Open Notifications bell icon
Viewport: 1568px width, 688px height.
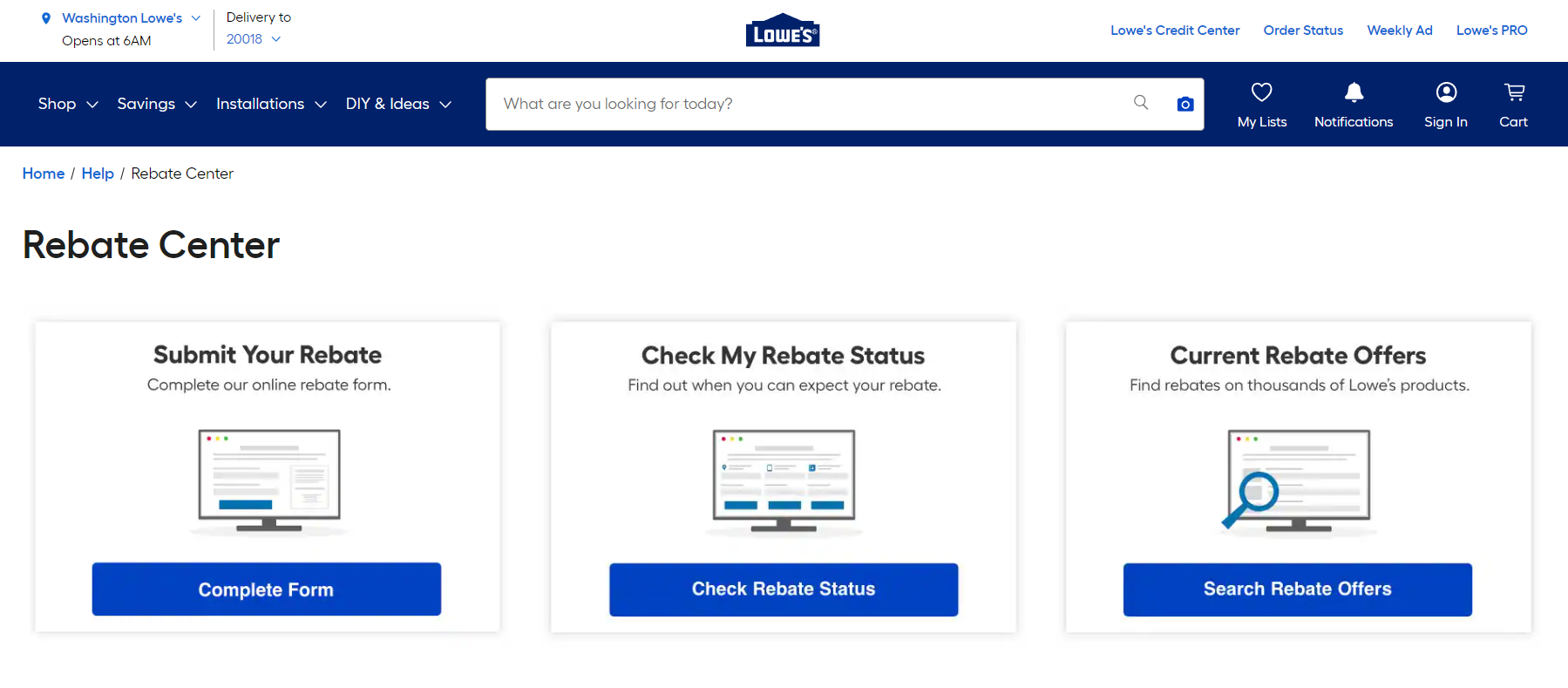coord(1354,92)
